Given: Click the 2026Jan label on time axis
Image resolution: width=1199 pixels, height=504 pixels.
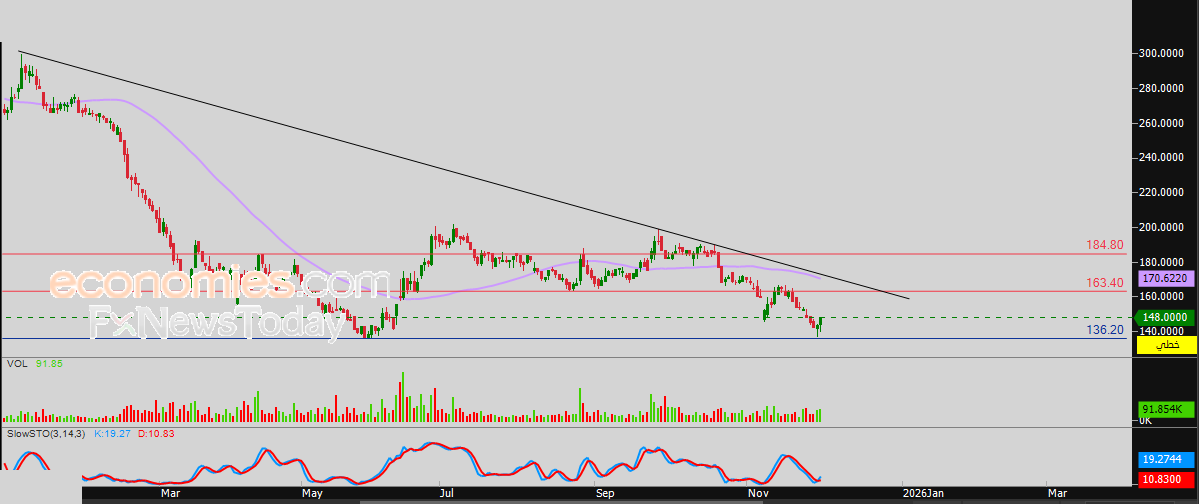Looking at the screenshot, I should tap(921, 493).
